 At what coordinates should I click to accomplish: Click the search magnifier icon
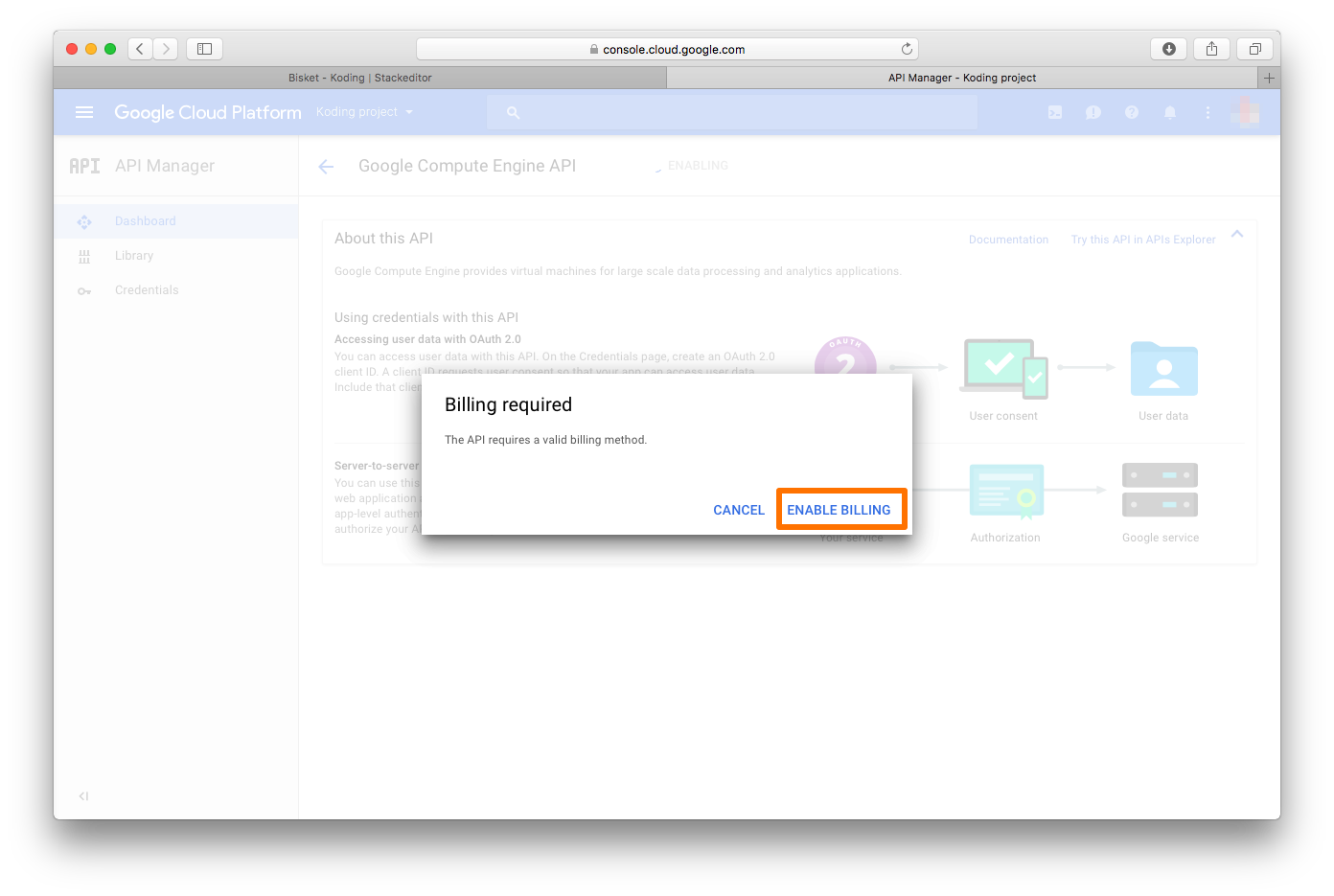[x=514, y=113]
